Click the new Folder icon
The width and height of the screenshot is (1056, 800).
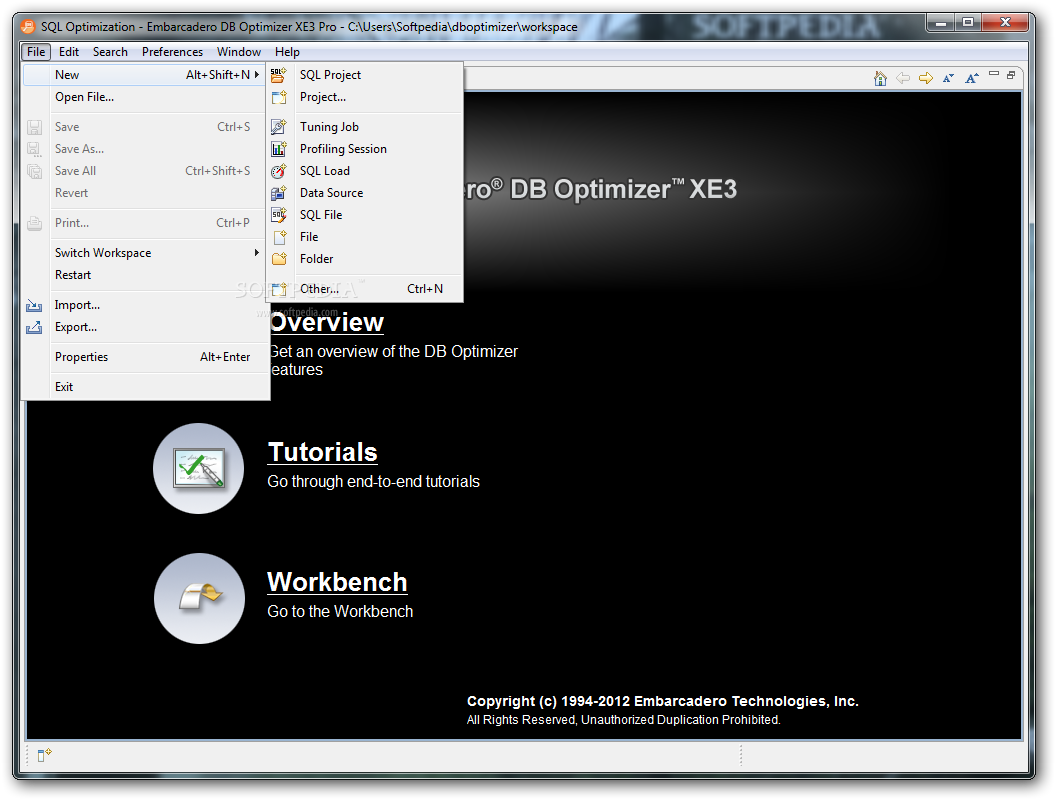coord(279,259)
